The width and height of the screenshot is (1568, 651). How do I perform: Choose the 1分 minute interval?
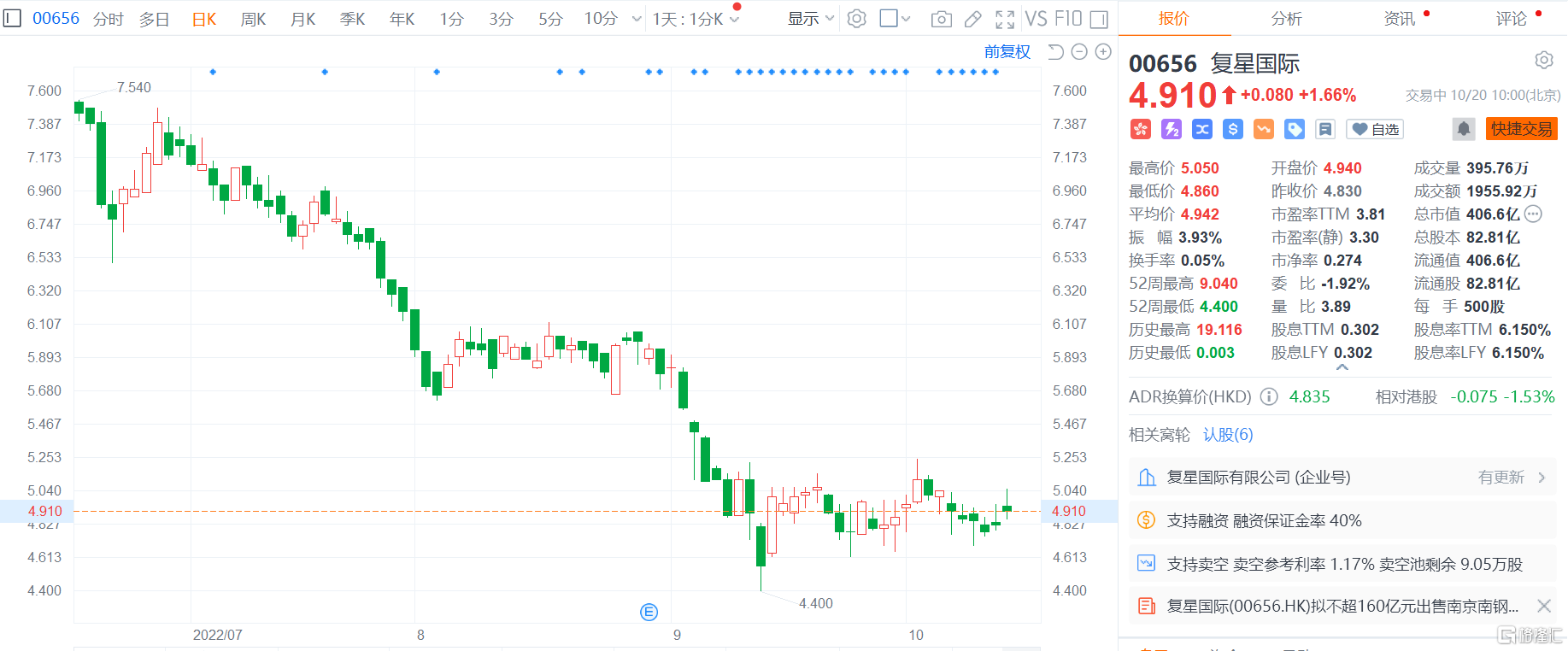coord(451,19)
